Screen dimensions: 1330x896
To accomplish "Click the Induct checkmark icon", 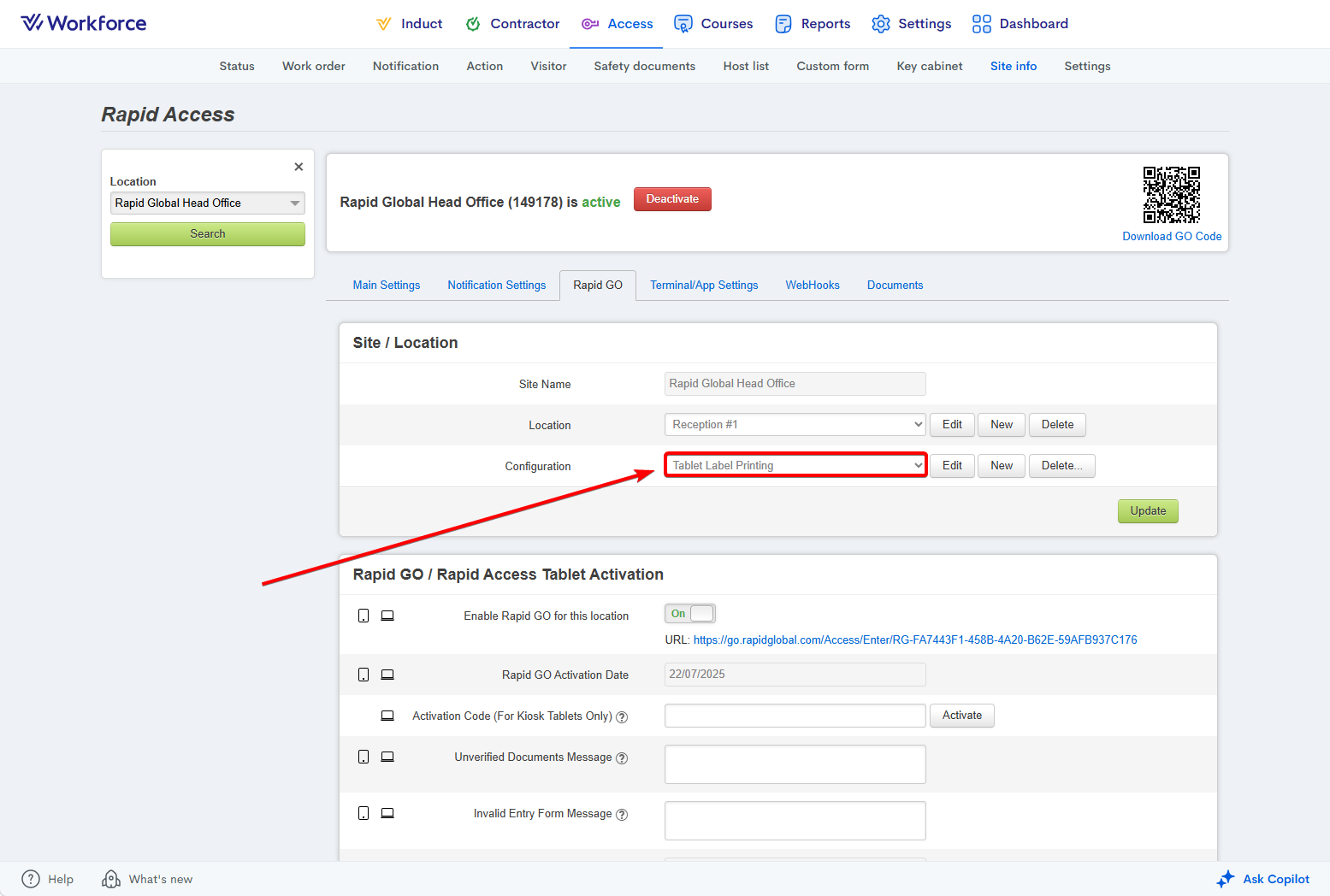I will [x=384, y=24].
